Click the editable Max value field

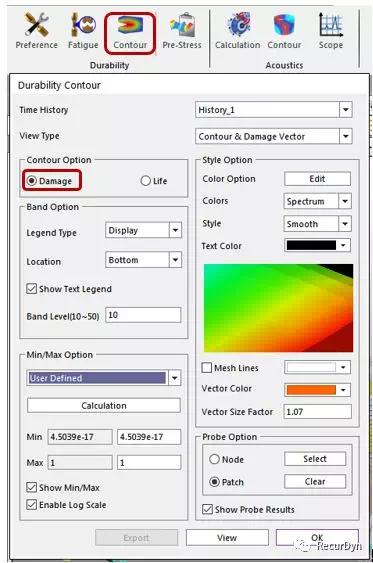(149, 462)
